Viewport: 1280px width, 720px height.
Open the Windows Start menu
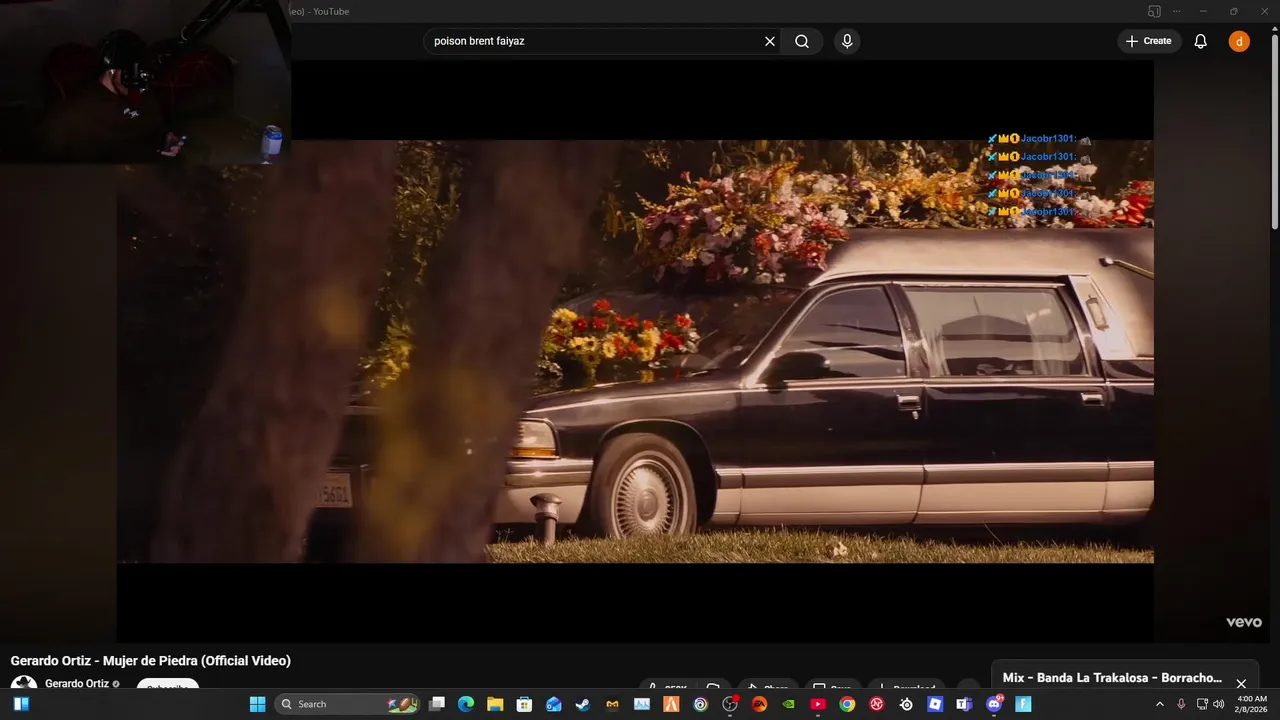click(x=256, y=704)
